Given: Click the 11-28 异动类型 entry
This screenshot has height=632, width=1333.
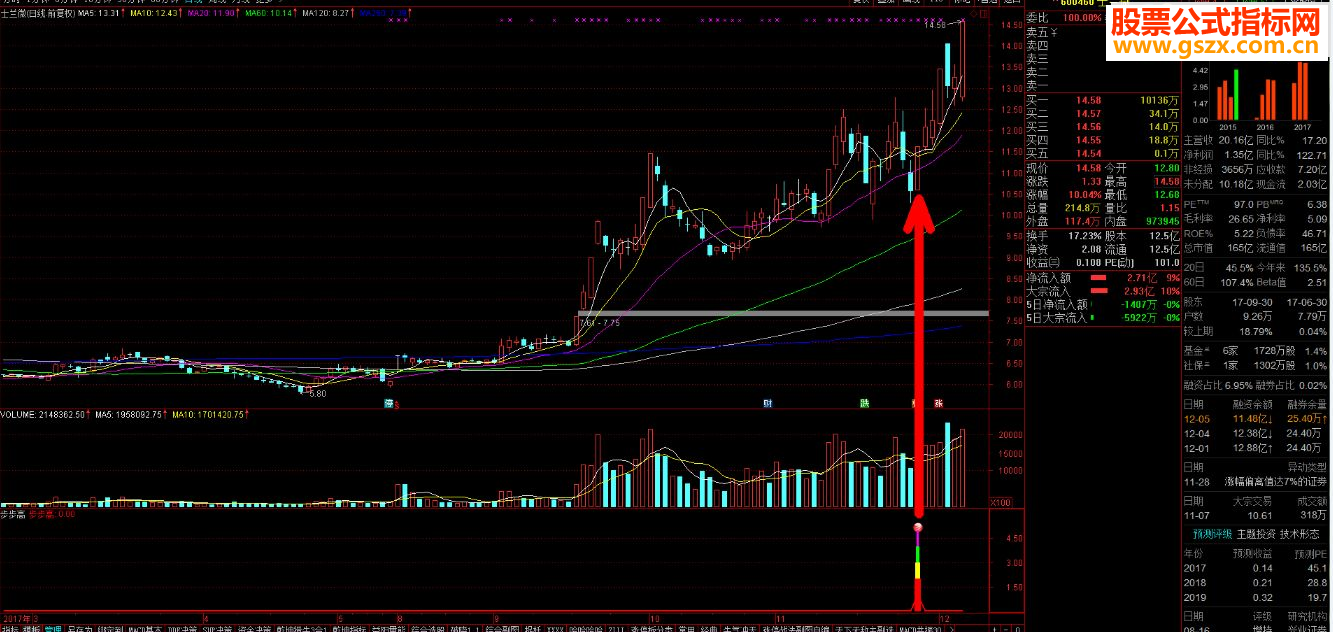Looking at the screenshot, I should [1257, 481].
